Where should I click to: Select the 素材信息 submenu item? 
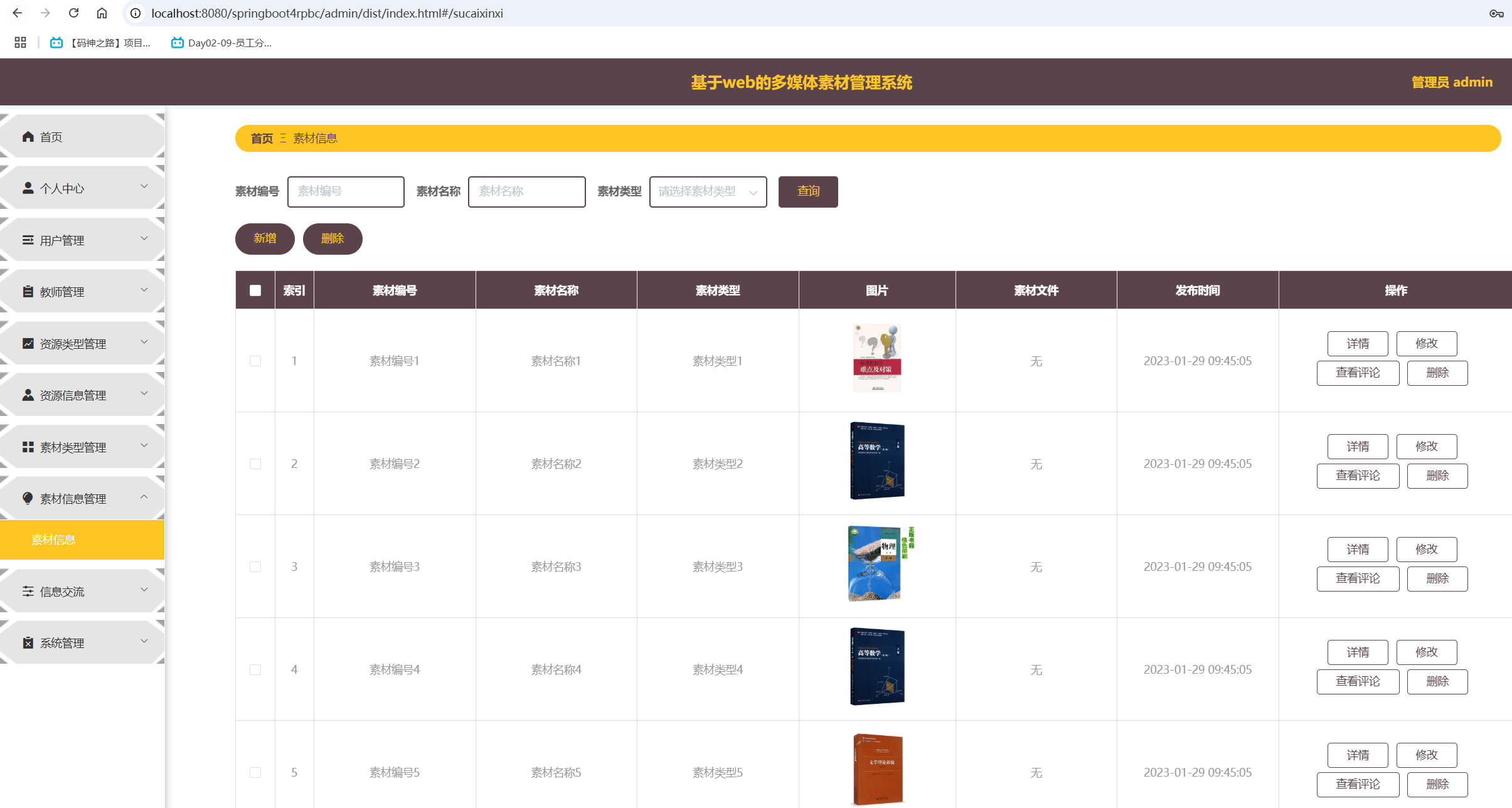pyautogui.click(x=54, y=540)
